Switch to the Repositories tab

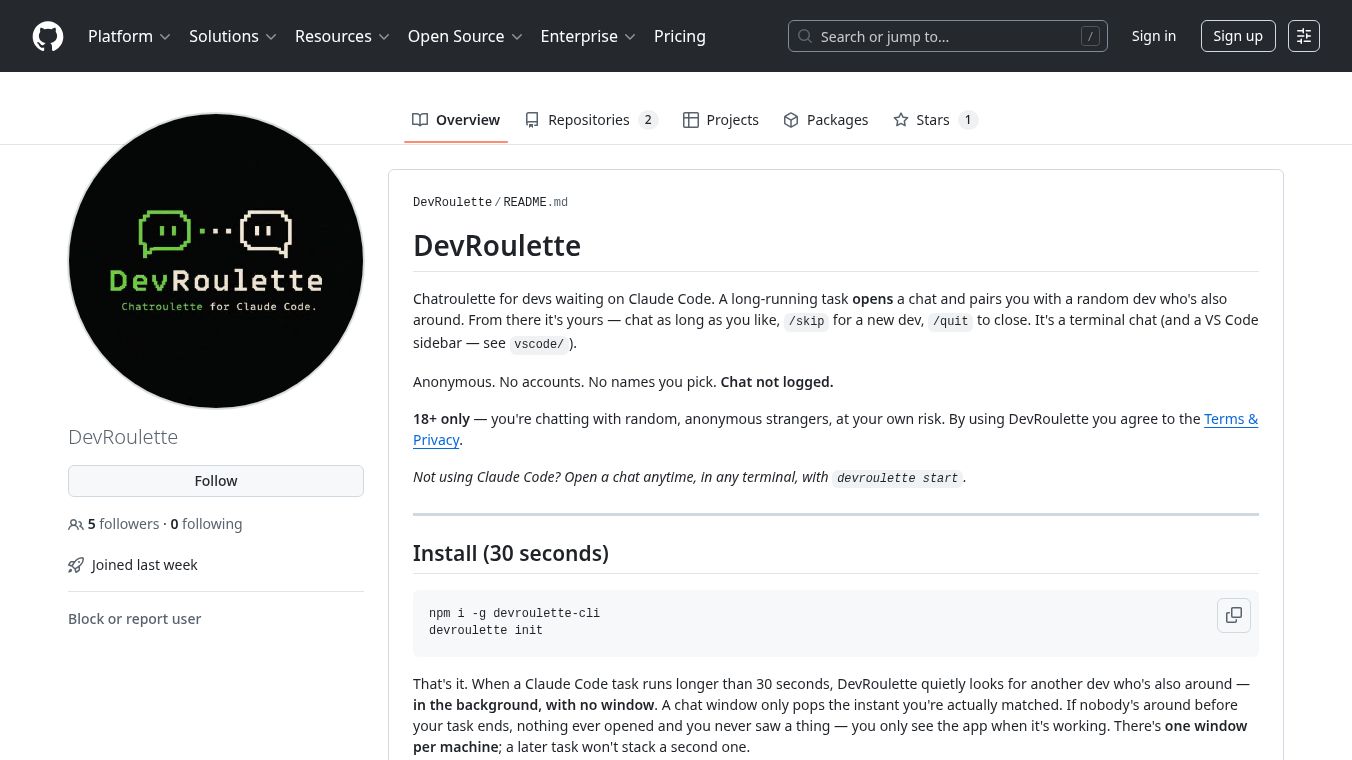tap(591, 120)
